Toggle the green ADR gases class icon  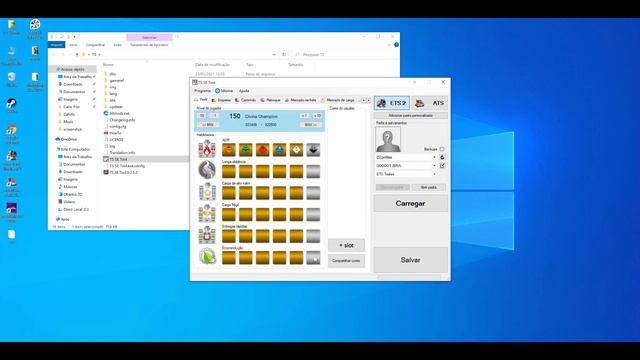[x=246, y=150]
